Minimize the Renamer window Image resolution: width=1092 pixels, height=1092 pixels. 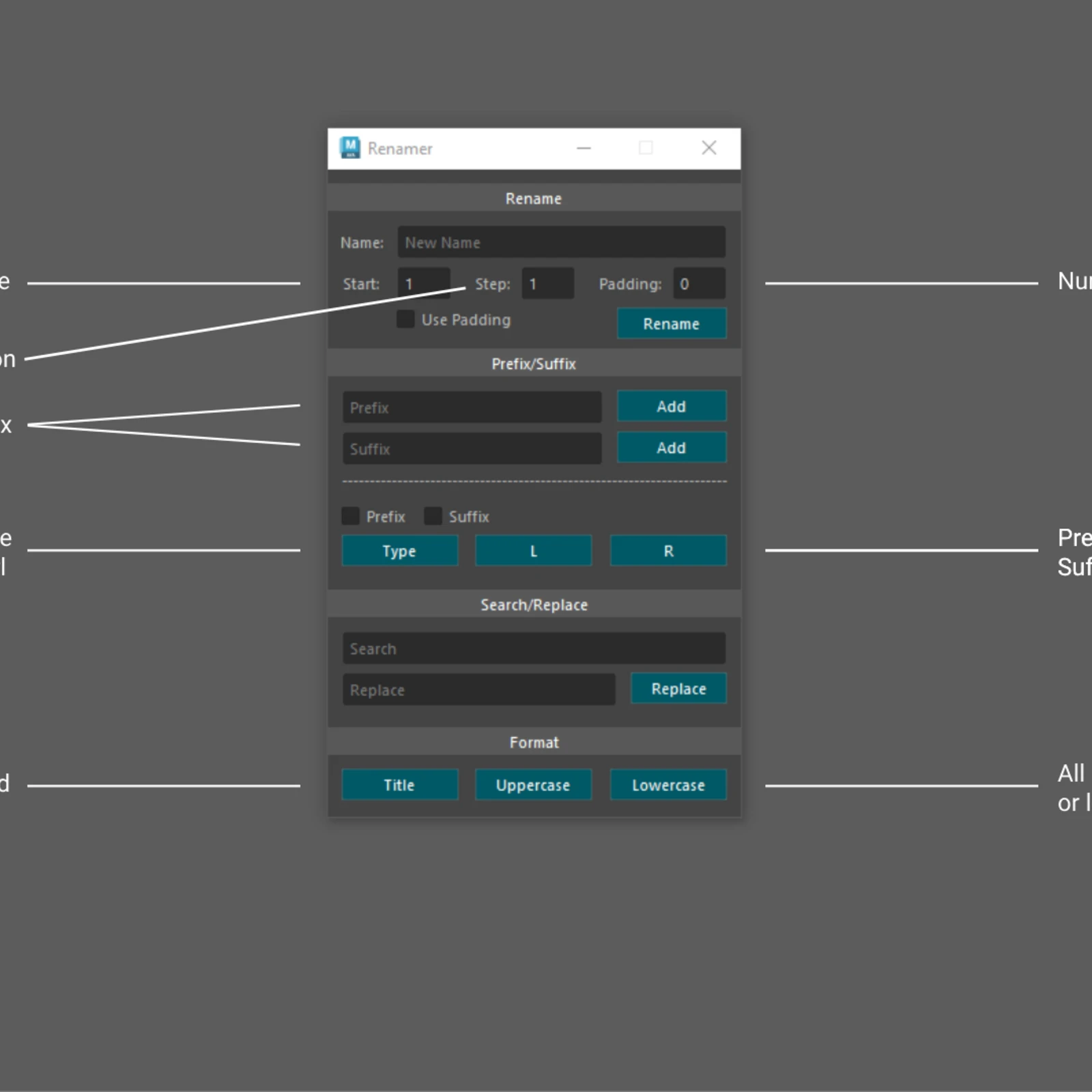coord(584,148)
